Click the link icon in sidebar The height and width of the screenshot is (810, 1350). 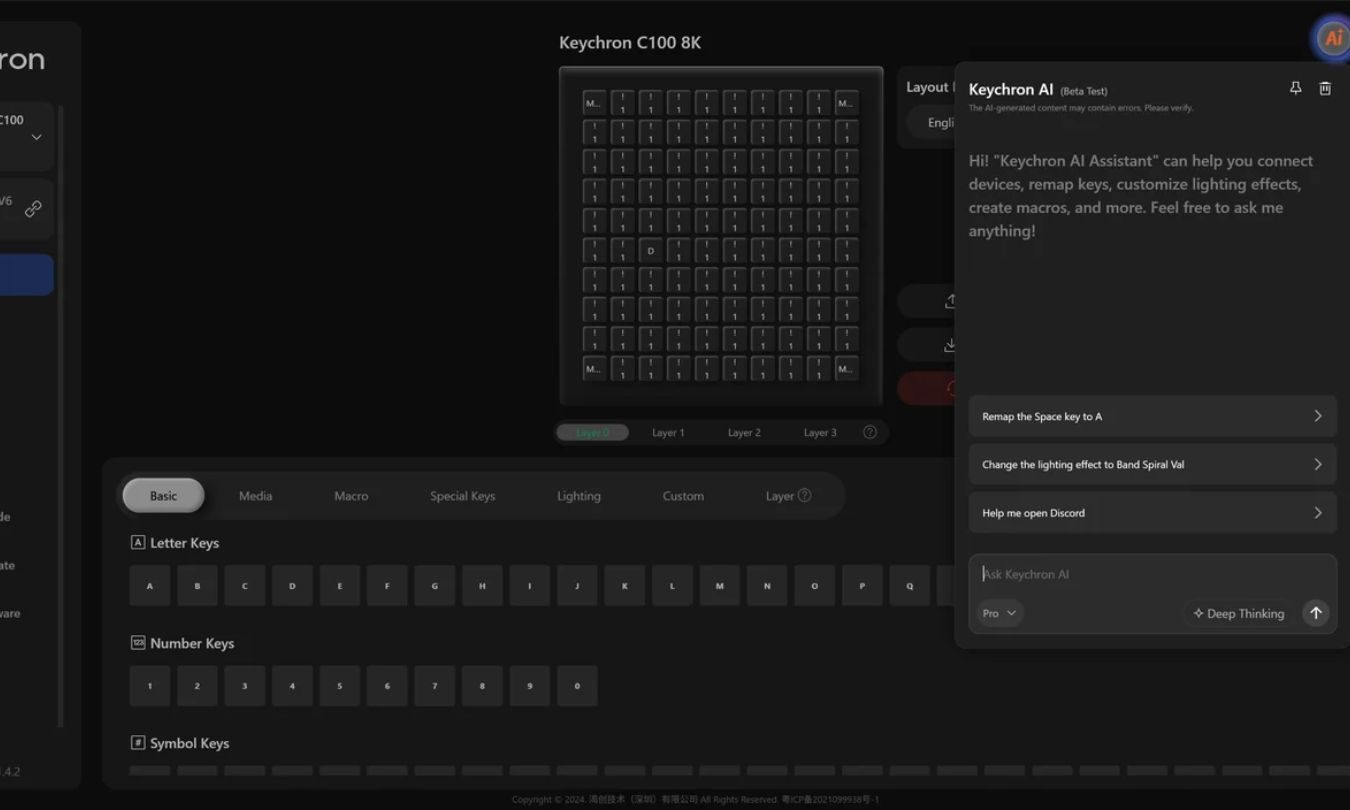click(33, 209)
